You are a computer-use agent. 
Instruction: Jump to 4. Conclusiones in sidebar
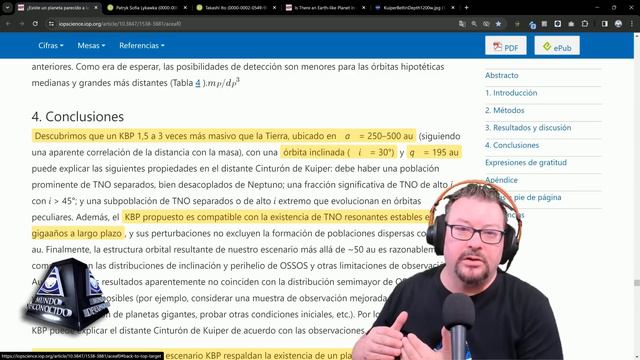[512, 145]
